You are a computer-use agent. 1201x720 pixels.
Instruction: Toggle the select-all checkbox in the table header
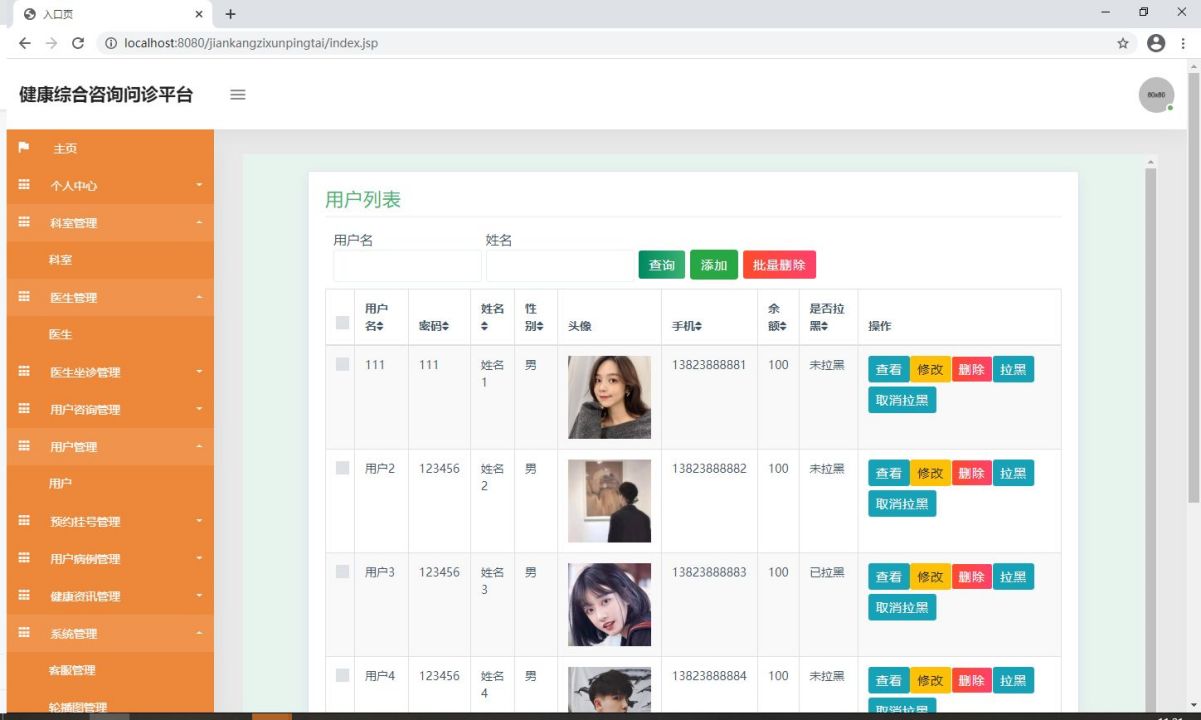click(343, 322)
